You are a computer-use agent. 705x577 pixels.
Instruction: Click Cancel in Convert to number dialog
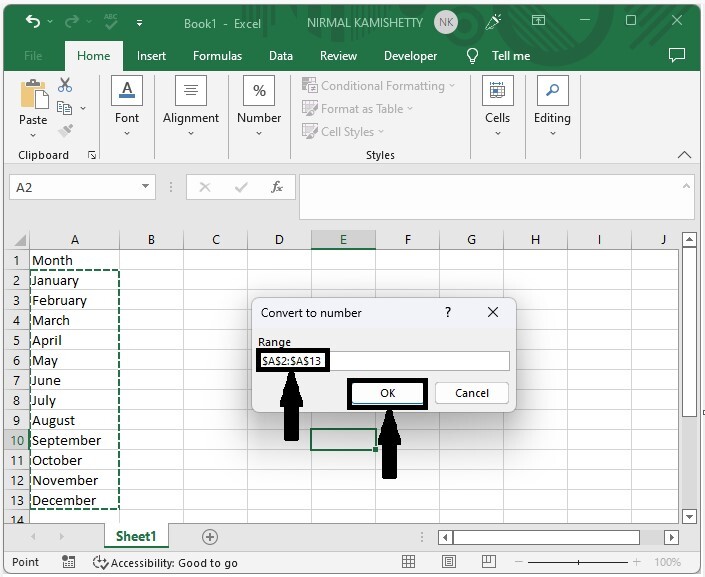[471, 393]
